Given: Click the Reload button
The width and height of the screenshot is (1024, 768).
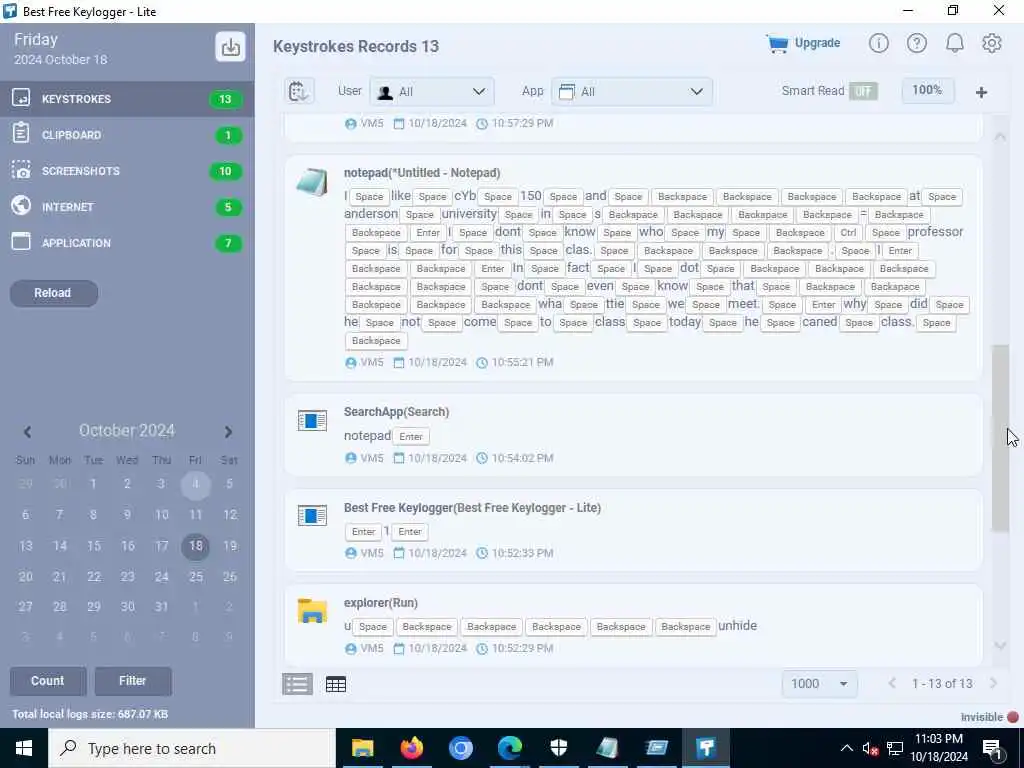Looking at the screenshot, I should point(54,293).
